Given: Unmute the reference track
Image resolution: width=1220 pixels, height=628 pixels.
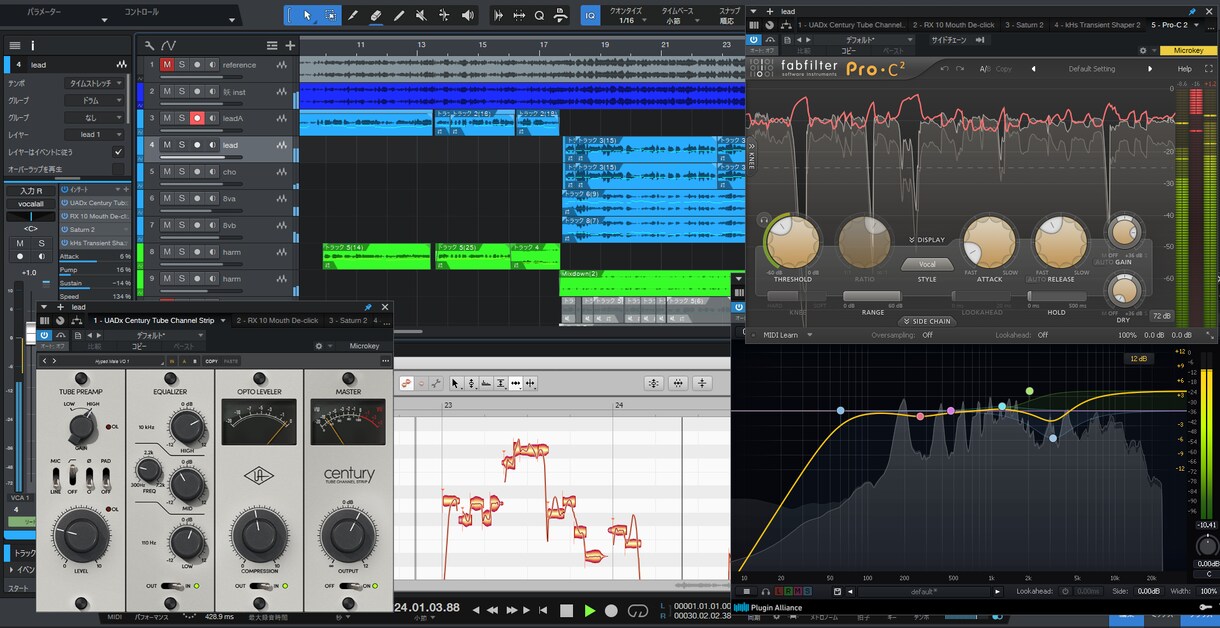Looking at the screenshot, I should pos(167,64).
